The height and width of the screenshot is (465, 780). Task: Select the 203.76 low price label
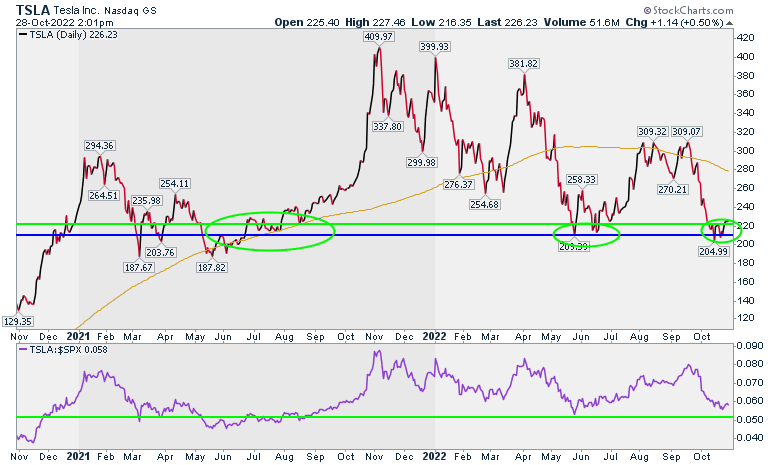click(x=160, y=253)
